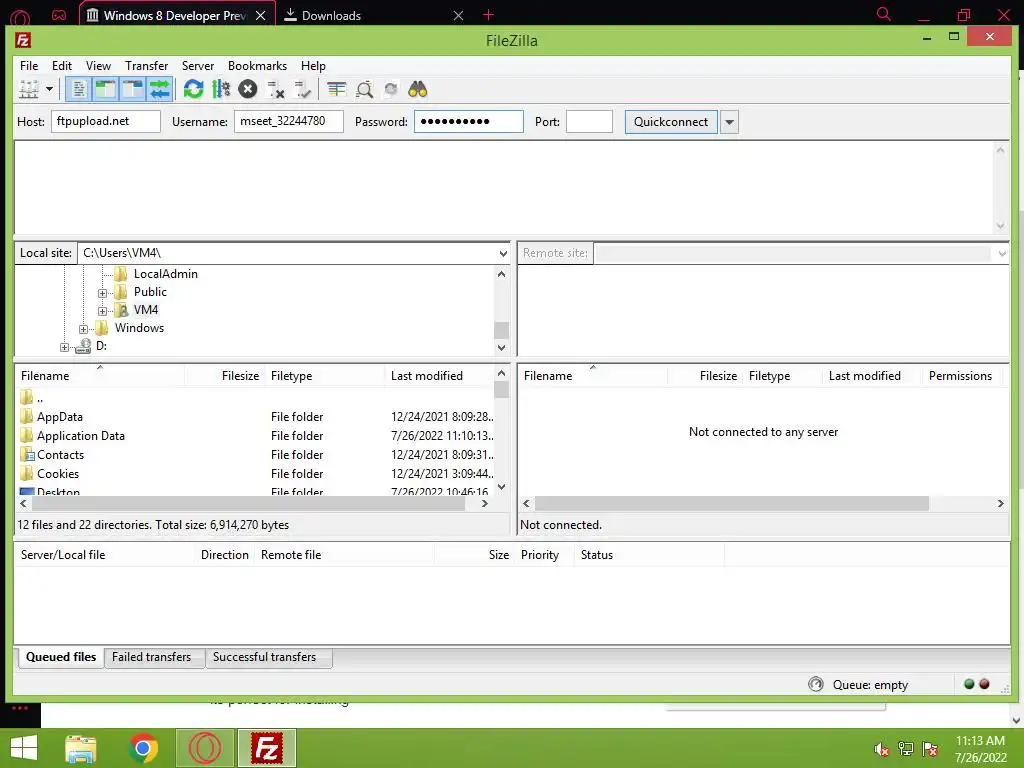Open the Site Manager icon
The height and width of the screenshot is (768, 1024).
(29, 89)
